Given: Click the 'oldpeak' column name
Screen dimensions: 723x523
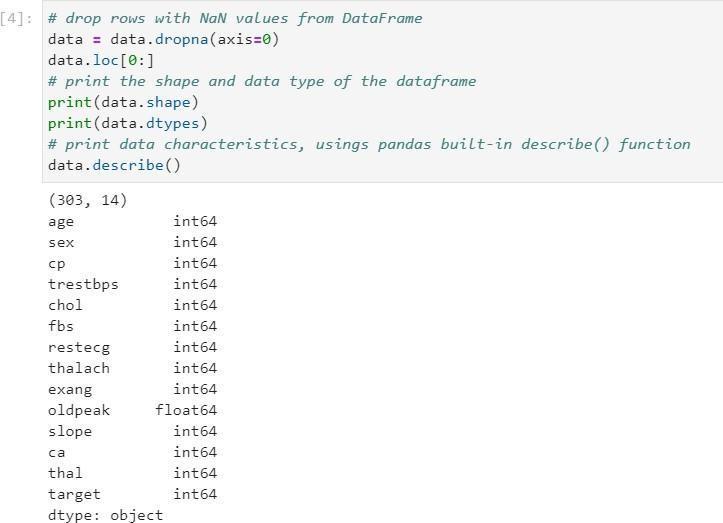Looking at the screenshot, I should pos(79,410).
